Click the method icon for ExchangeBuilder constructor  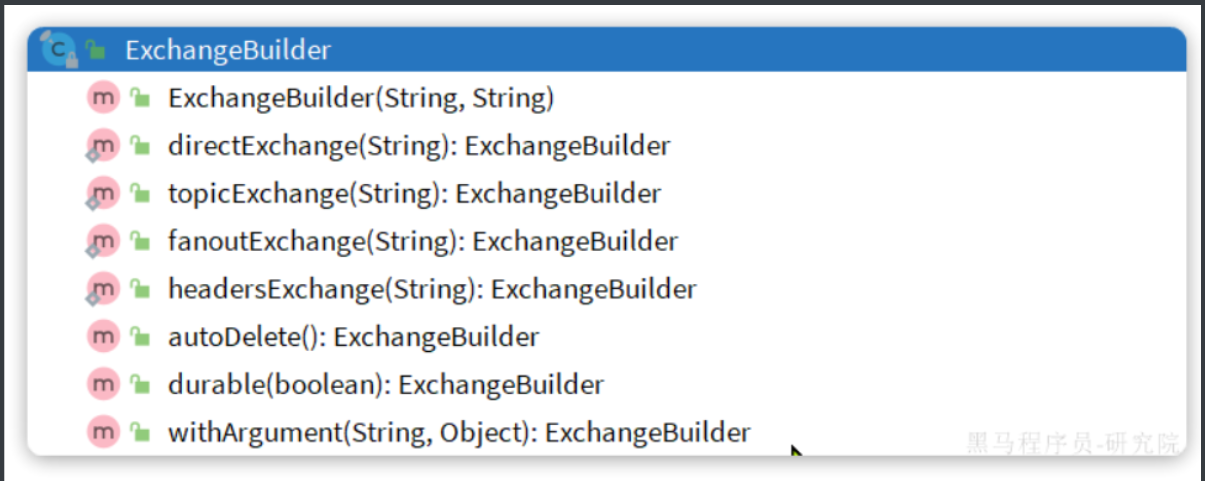(103, 98)
